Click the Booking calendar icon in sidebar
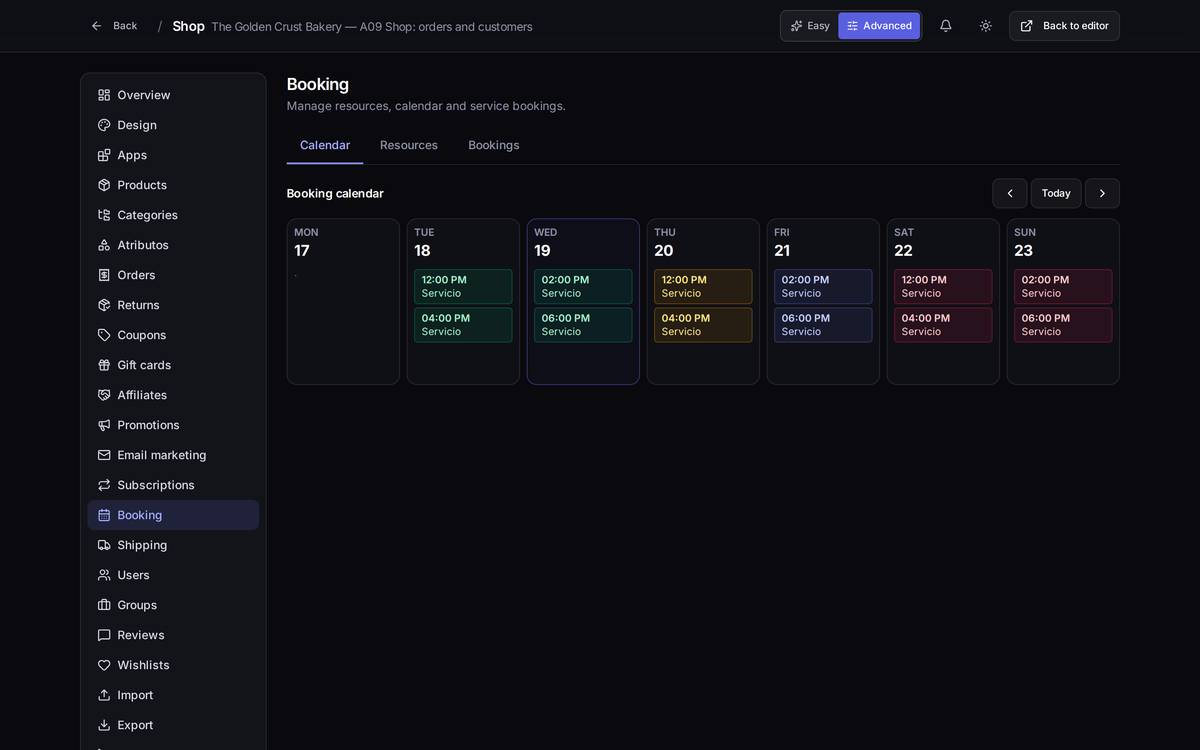Image resolution: width=1200 pixels, height=750 pixels. tap(104, 515)
